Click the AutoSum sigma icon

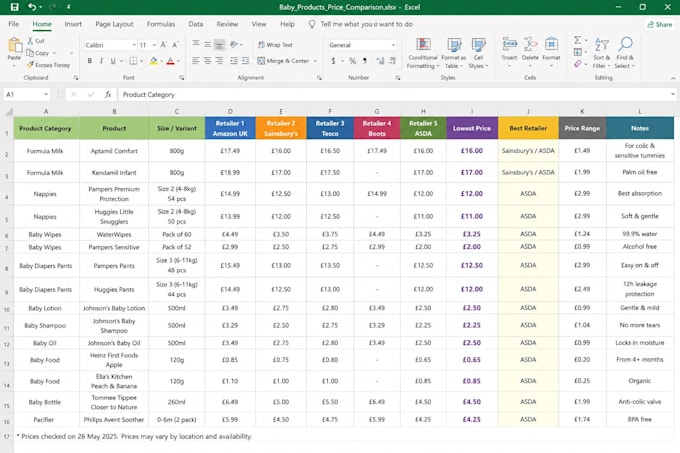pyautogui.click(x=578, y=40)
